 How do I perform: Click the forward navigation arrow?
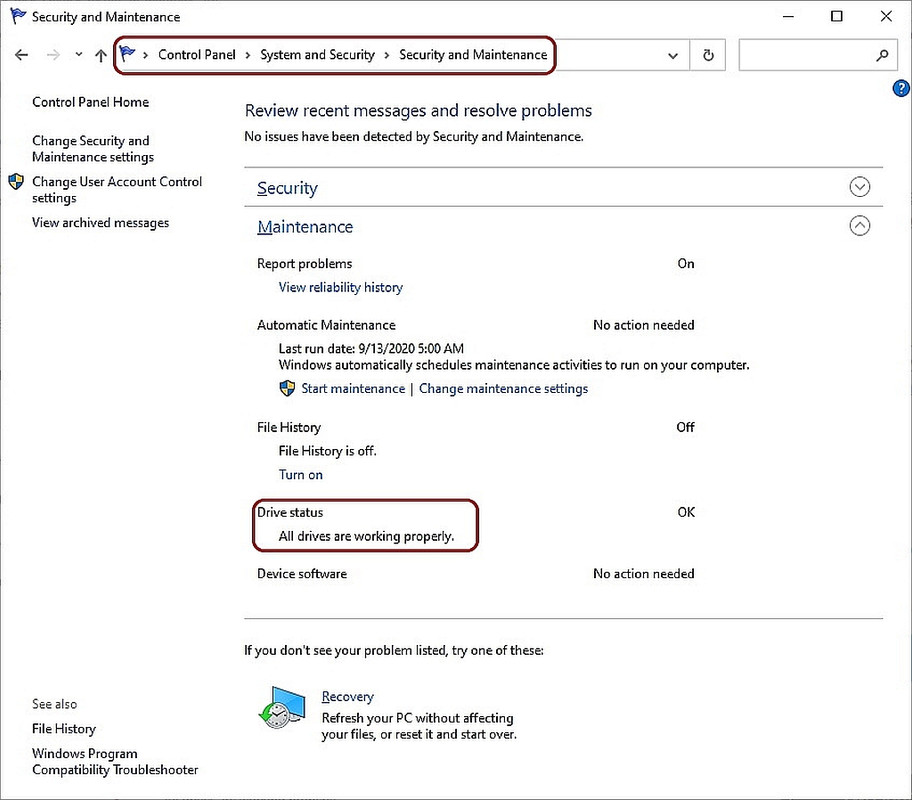tap(53, 55)
